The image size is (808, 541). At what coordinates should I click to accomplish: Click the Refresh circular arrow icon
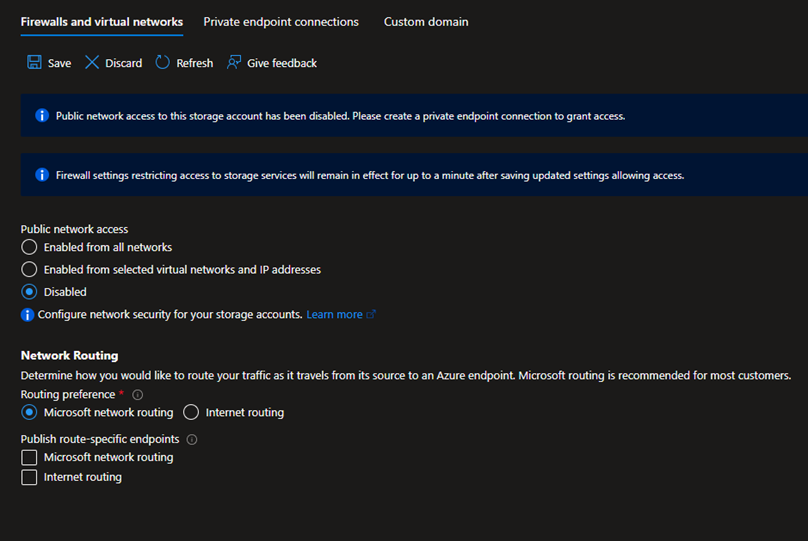coord(162,62)
